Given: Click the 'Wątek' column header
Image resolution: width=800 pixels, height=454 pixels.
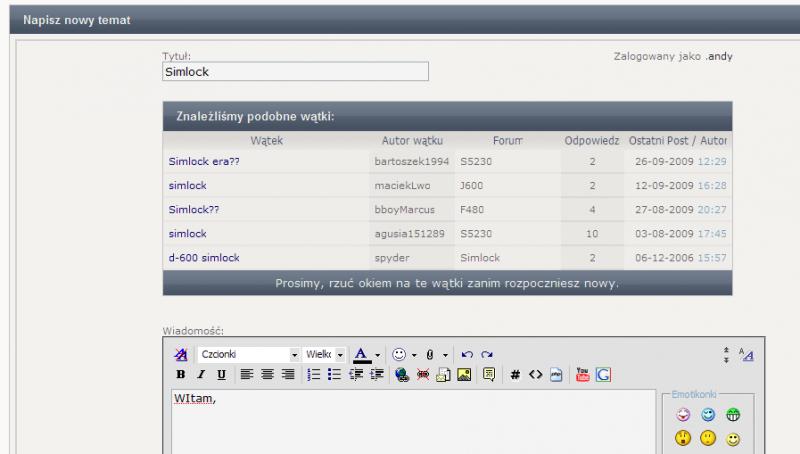Looking at the screenshot, I should pyautogui.click(x=266, y=140).
